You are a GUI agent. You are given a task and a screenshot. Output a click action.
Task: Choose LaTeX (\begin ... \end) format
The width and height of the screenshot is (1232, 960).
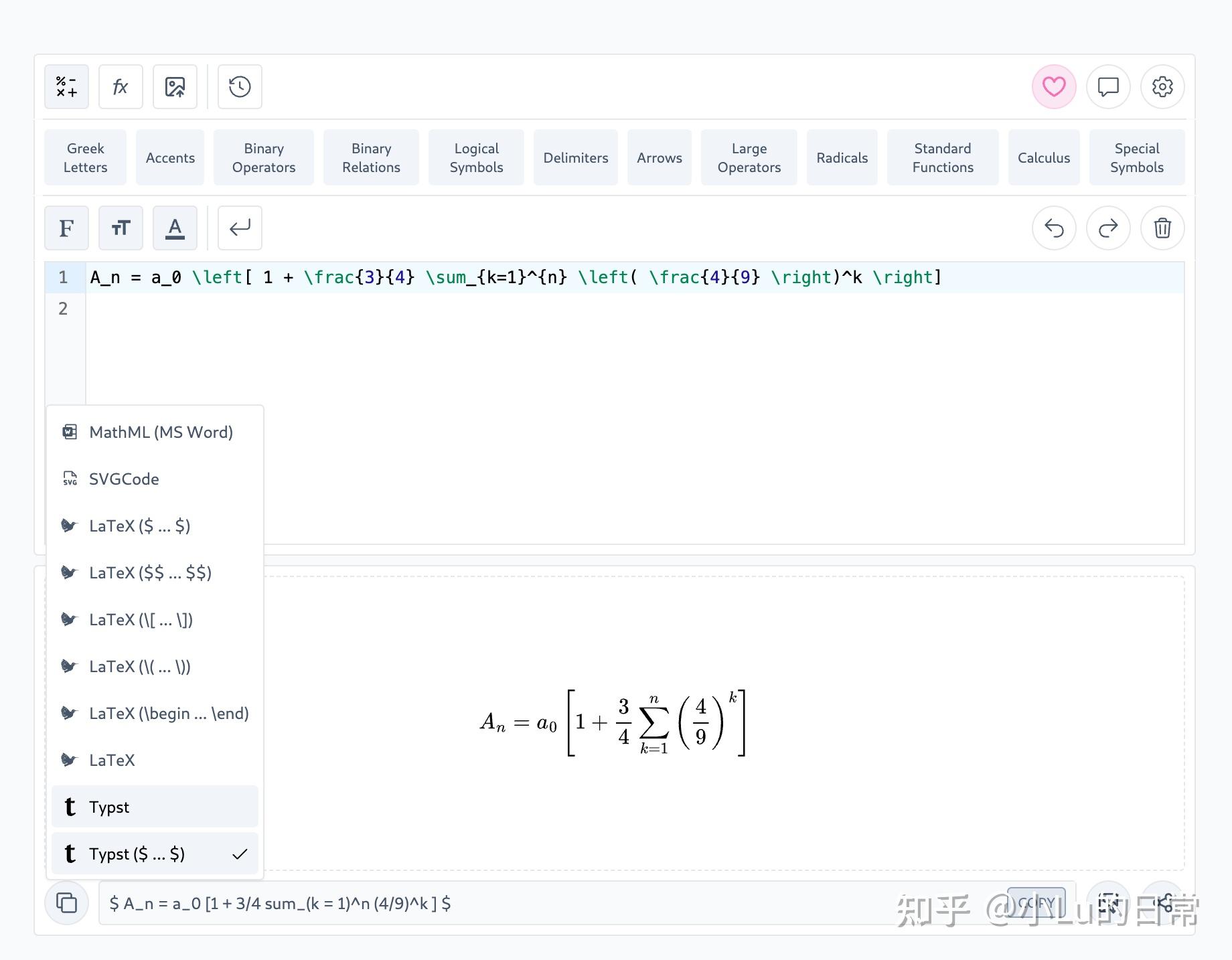pyautogui.click(x=155, y=714)
